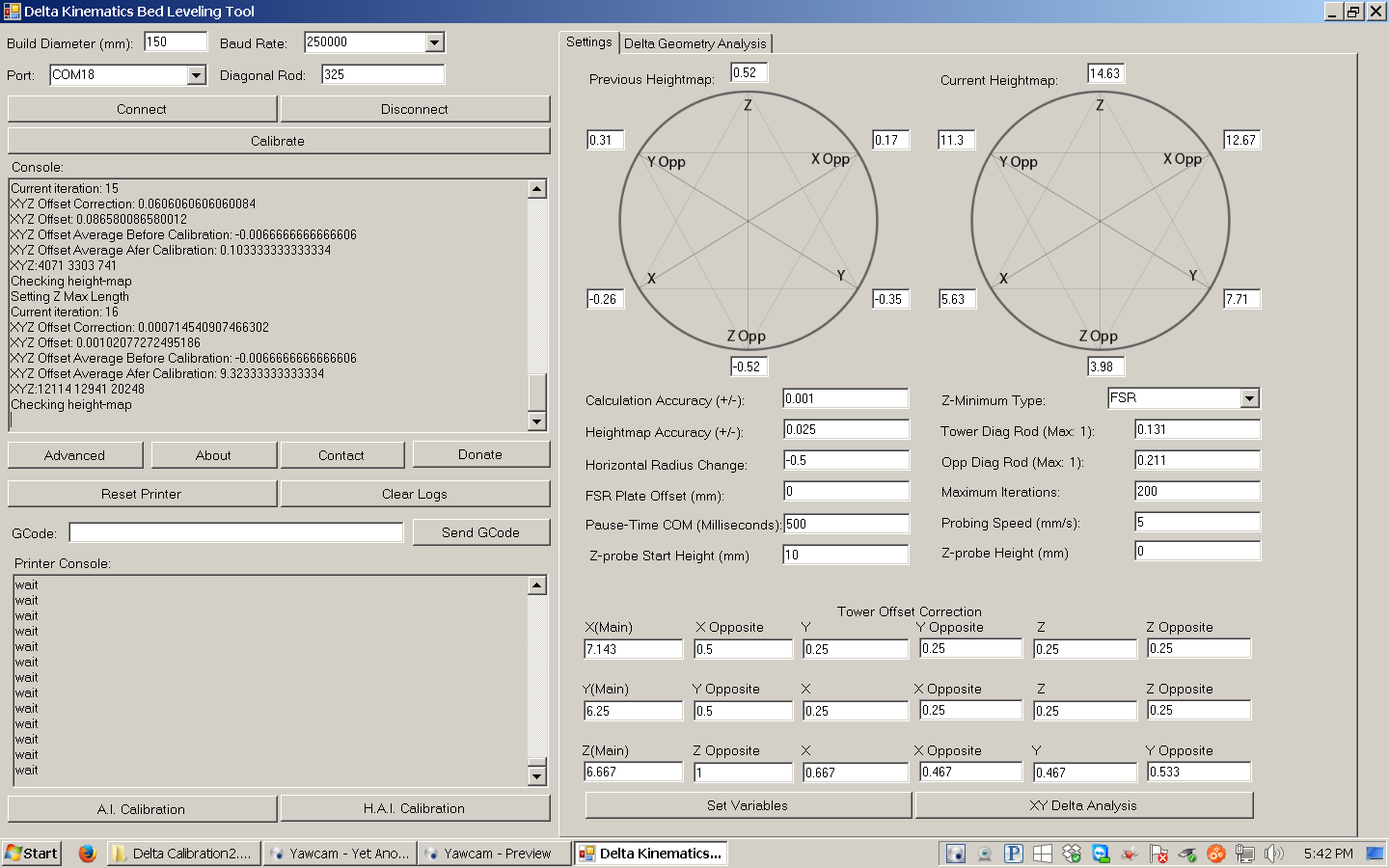
Task: Click the Pandora 'P' tray icon
Action: (1014, 854)
